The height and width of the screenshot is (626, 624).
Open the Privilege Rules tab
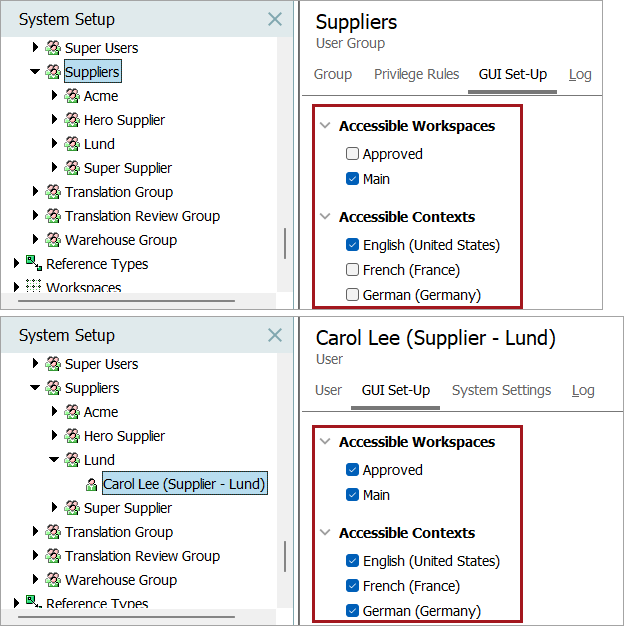pyautogui.click(x=416, y=74)
